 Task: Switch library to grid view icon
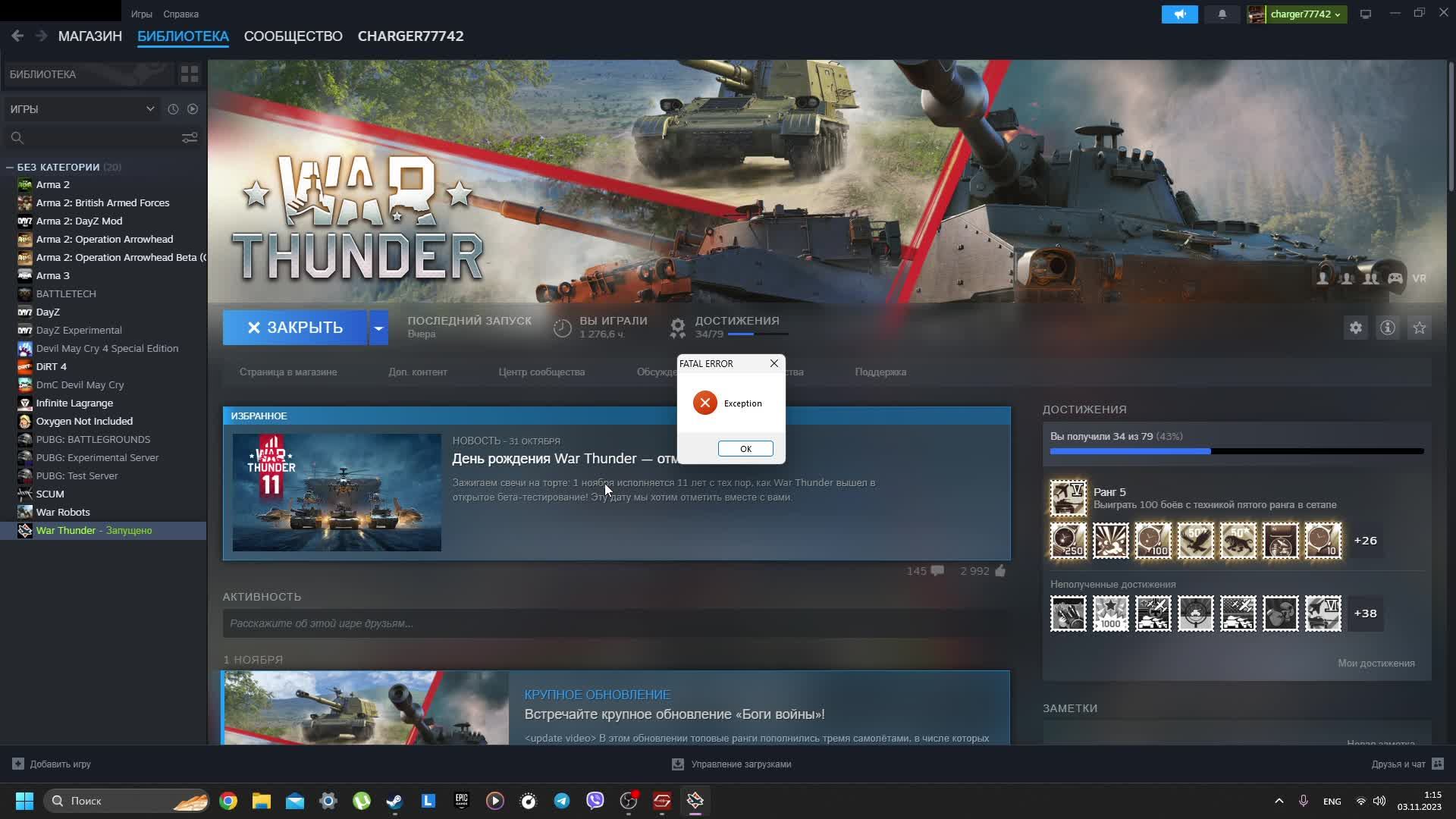click(189, 74)
